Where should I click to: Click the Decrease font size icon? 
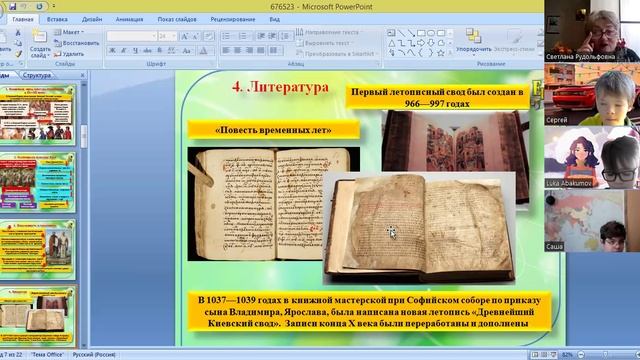click(196, 36)
